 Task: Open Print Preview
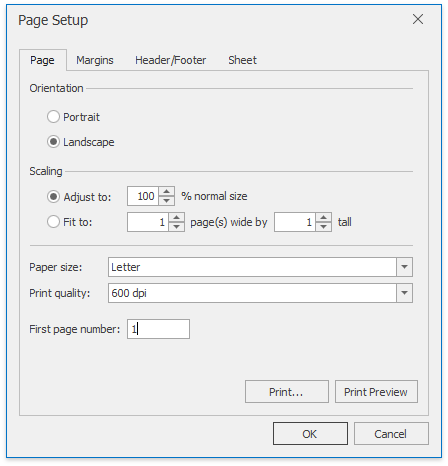(x=376, y=392)
